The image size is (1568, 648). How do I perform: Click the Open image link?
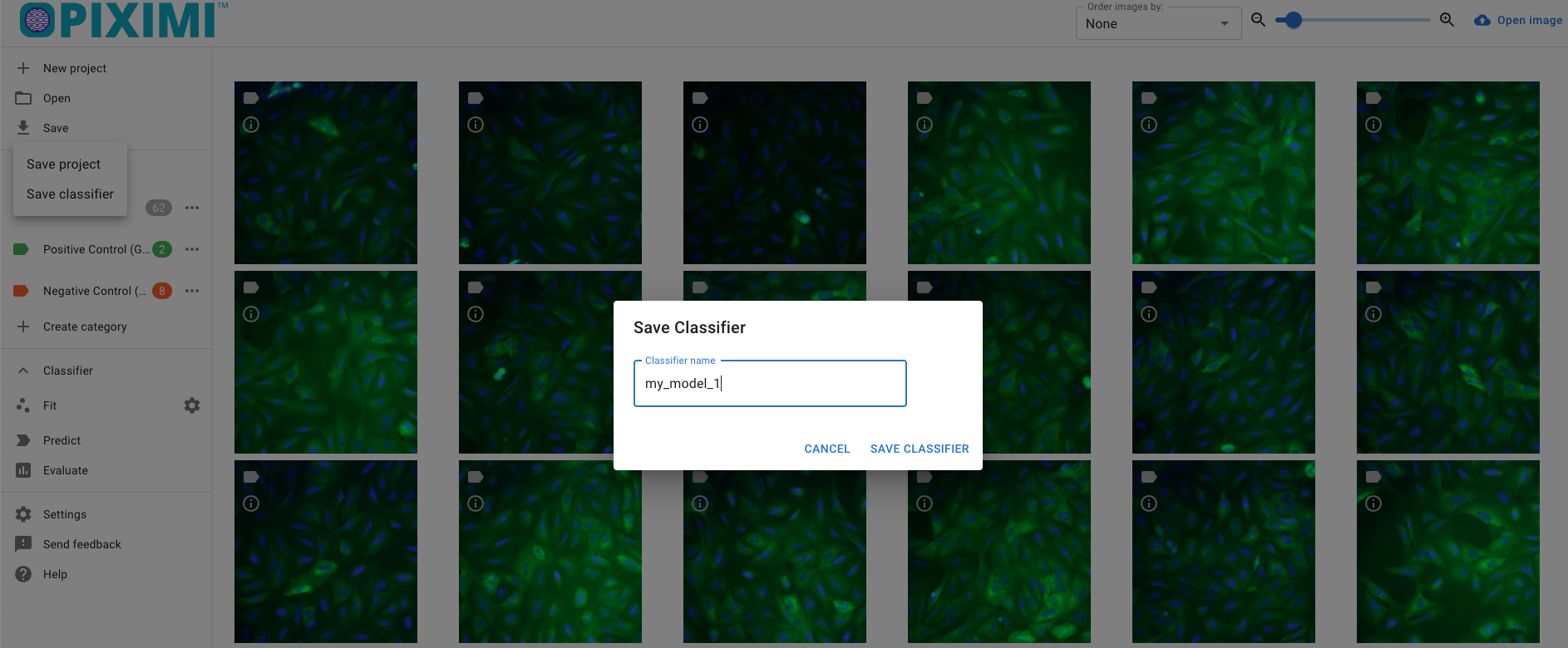(1529, 21)
